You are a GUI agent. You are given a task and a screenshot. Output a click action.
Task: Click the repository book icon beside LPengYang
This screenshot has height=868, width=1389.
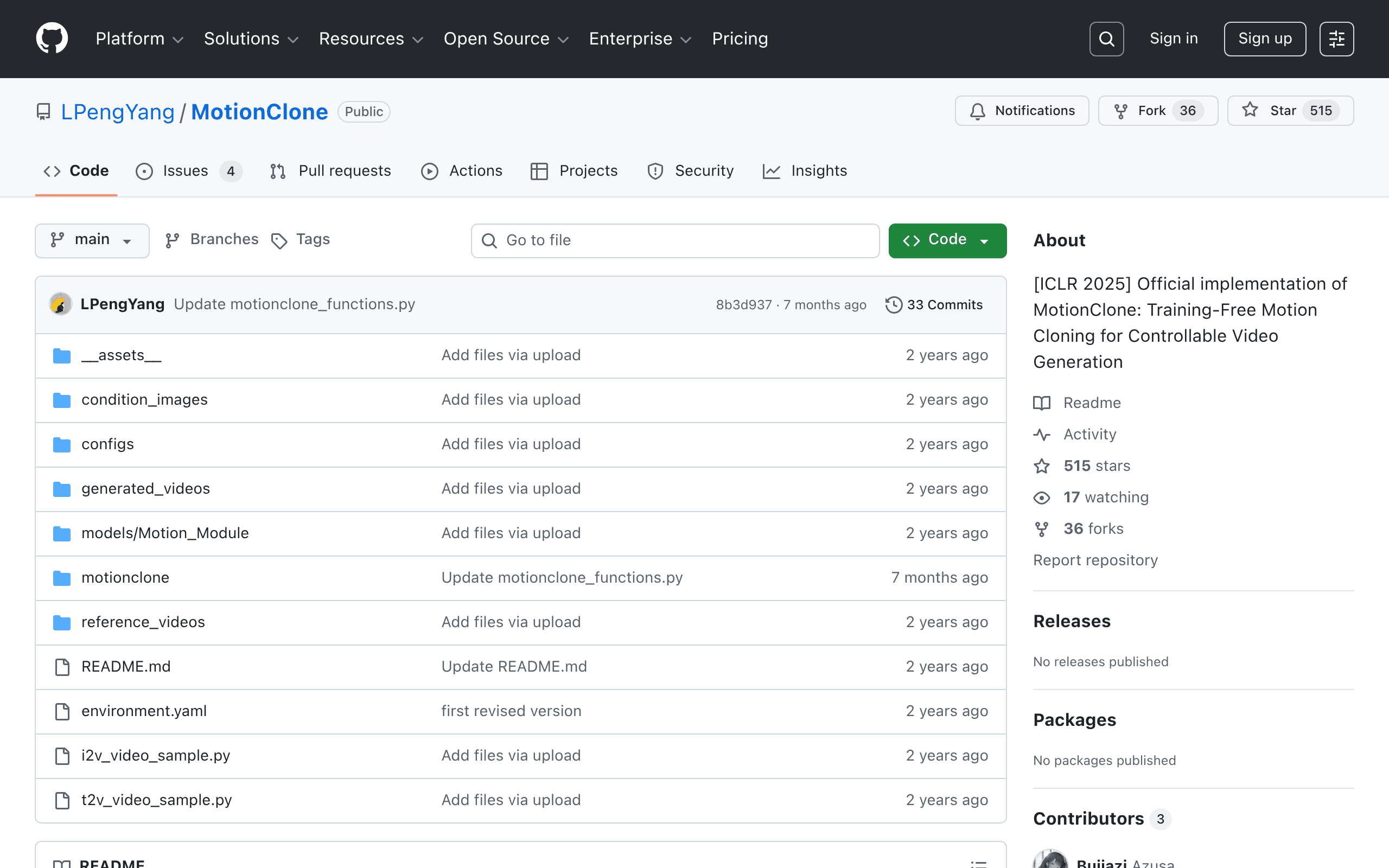click(x=43, y=111)
